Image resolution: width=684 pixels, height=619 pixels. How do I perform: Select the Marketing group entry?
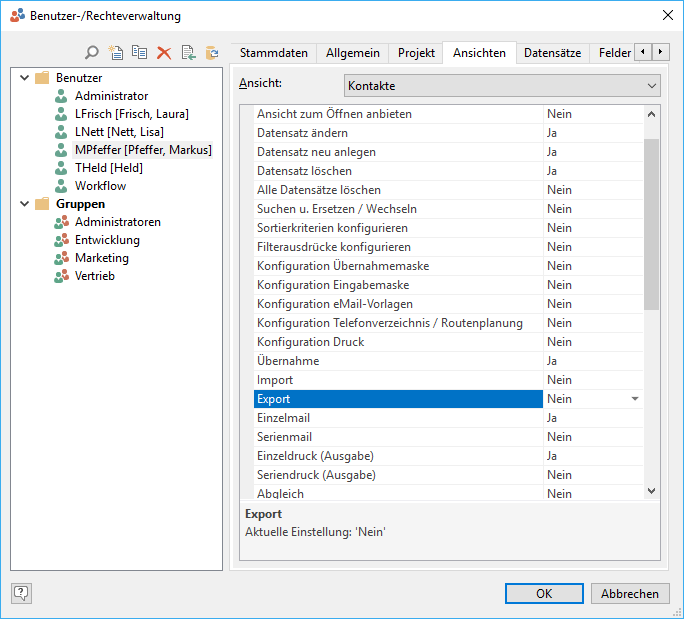pyautogui.click(x=102, y=258)
